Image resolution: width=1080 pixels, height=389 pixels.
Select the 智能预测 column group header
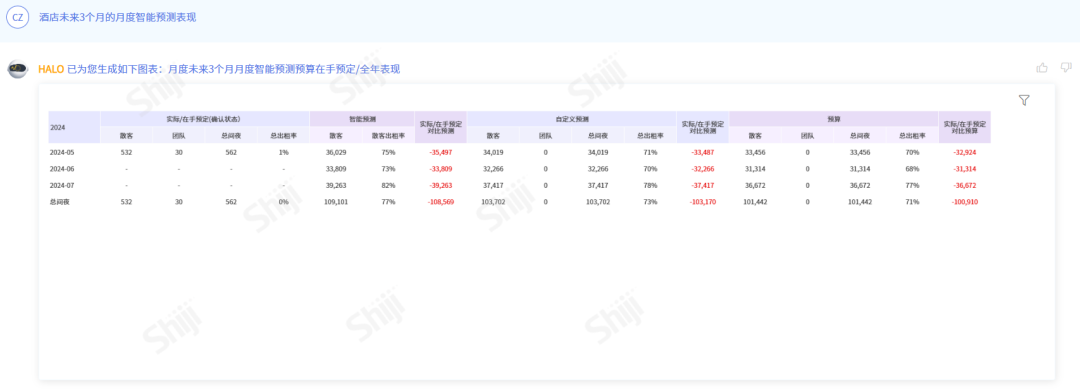pyautogui.click(x=362, y=119)
